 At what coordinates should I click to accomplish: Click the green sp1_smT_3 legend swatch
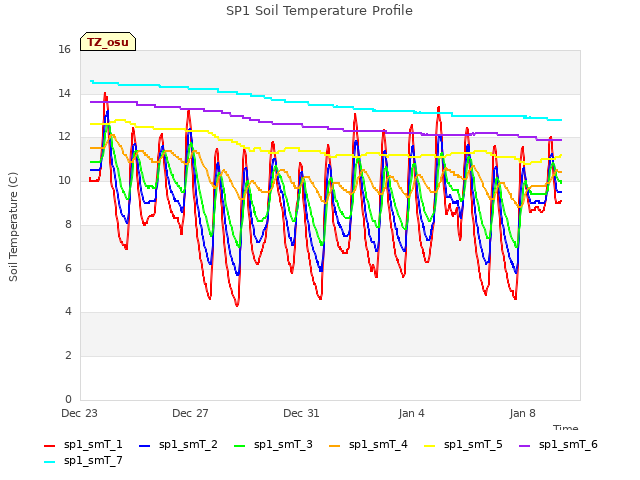(240, 446)
